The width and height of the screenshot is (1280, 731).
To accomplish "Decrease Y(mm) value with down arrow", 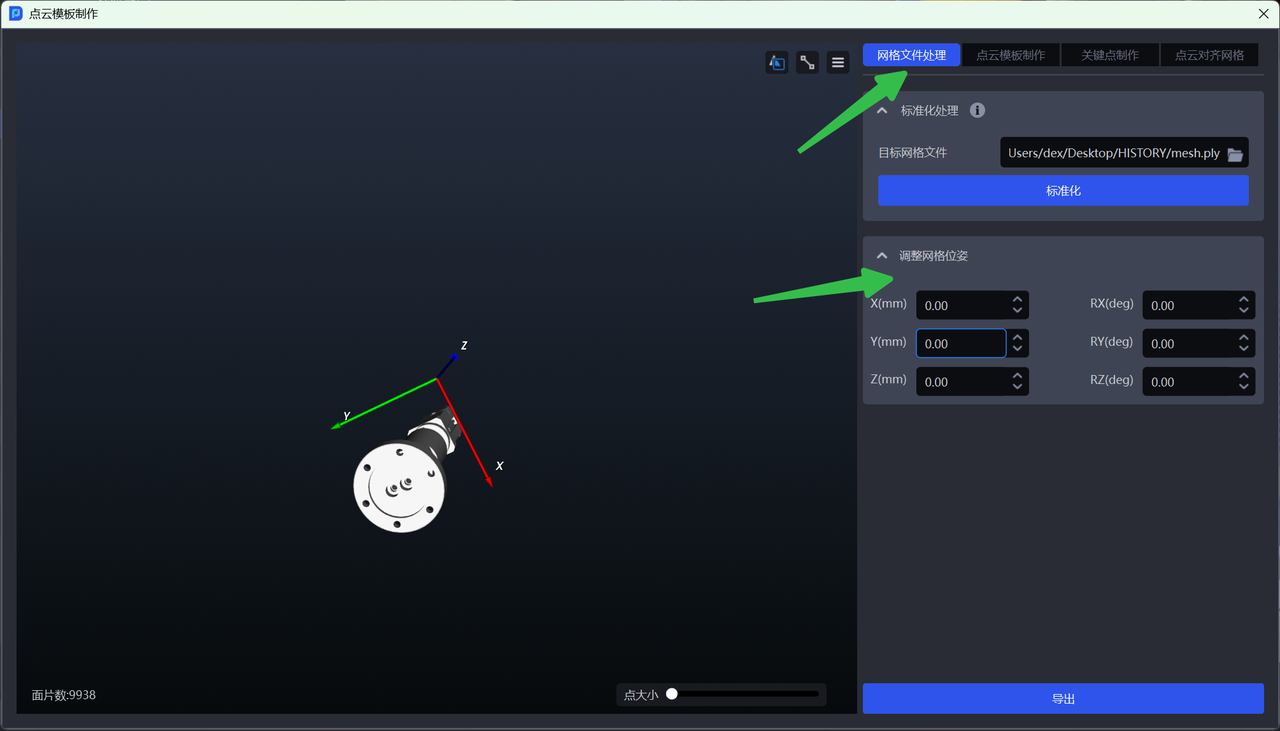I will 1017,349.
